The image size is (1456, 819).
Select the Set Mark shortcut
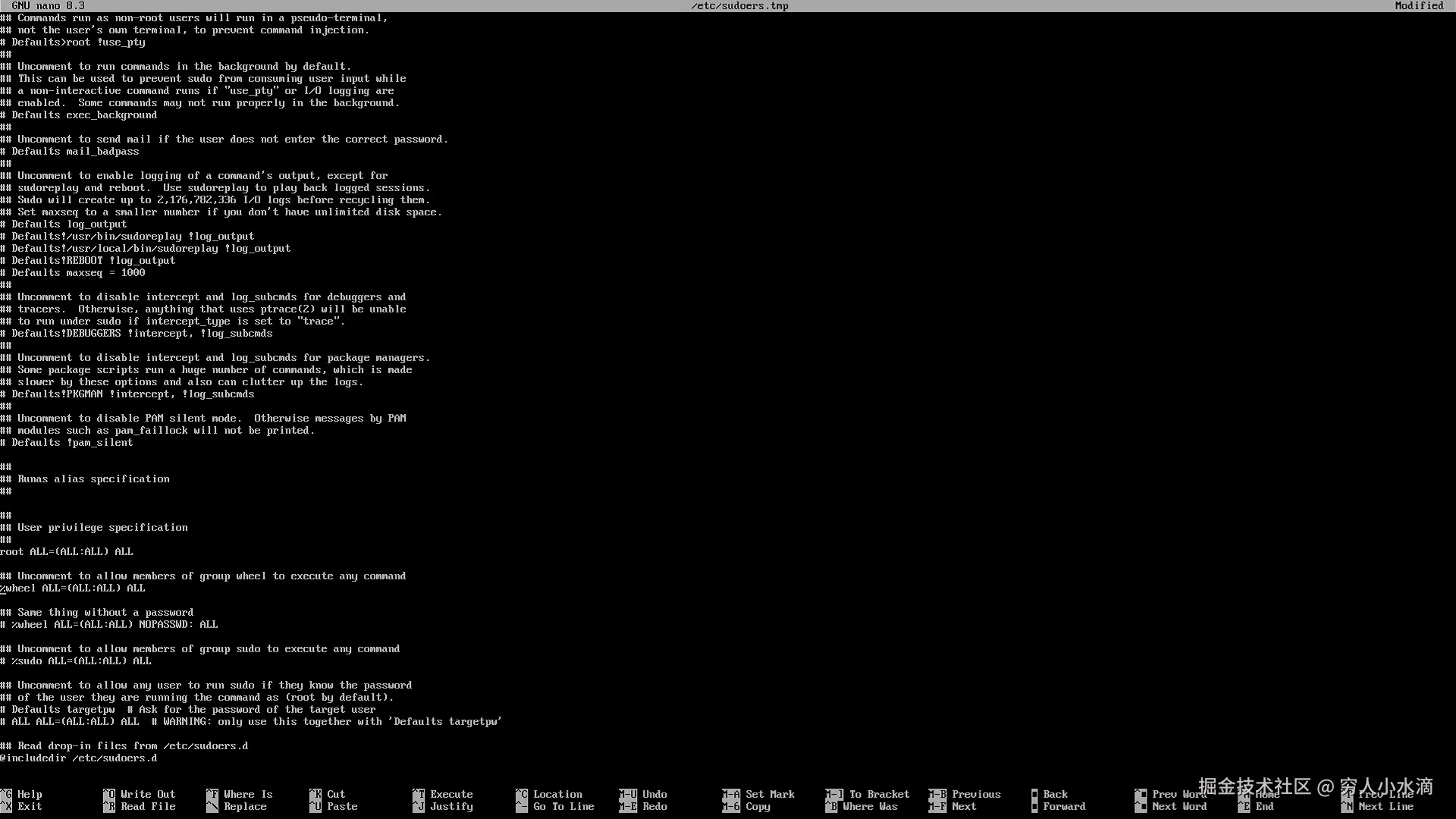769,794
